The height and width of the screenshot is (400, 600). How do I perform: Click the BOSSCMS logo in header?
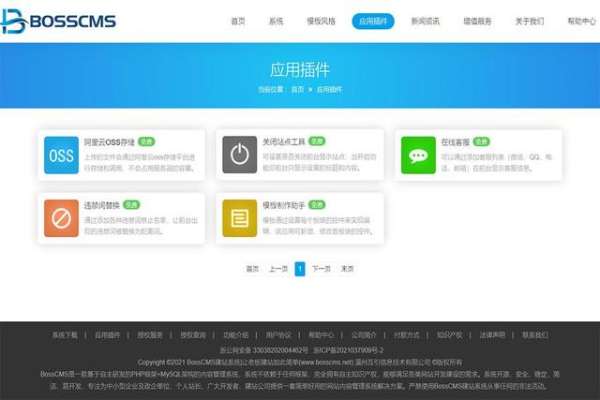(59, 21)
